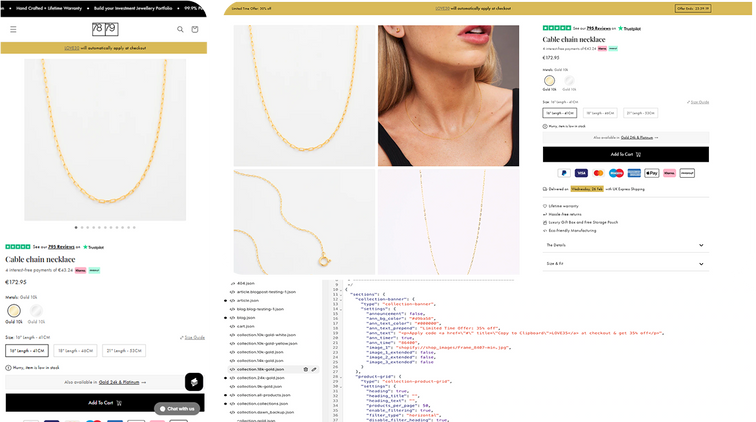Click the Apple Pay payment icon
This screenshot has height=422, width=756.
tap(652, 173)
